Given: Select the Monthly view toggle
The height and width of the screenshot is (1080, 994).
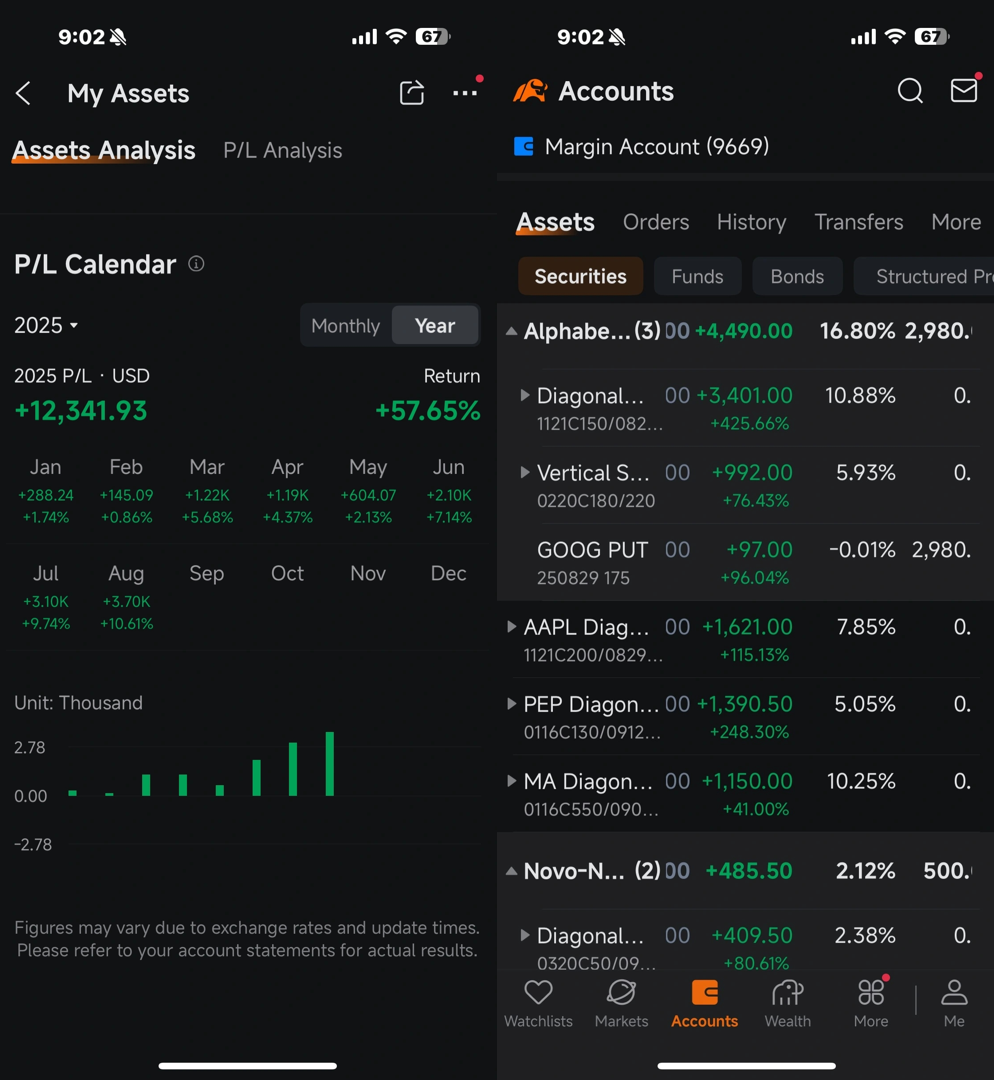Looking at the screenshot, I should (x=346, y=325).
